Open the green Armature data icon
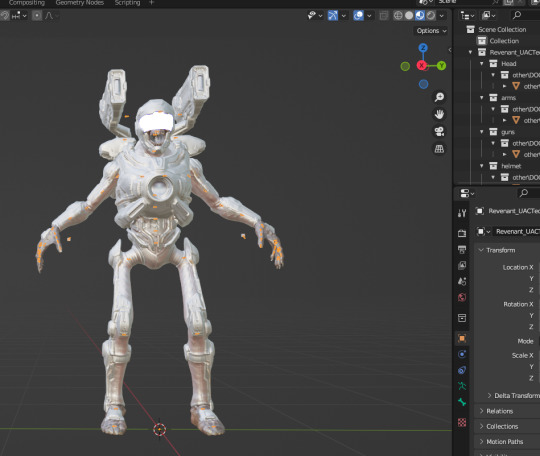The width and height of the screenshot is (540, 456). point(462,386)
